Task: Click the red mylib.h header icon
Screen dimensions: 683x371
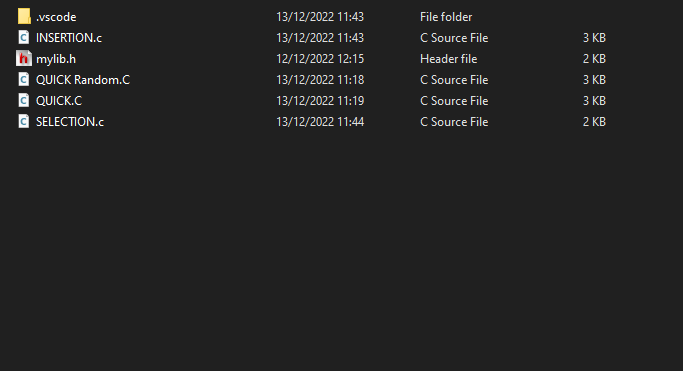Action: pyautogui.click(x=24, y=58)
